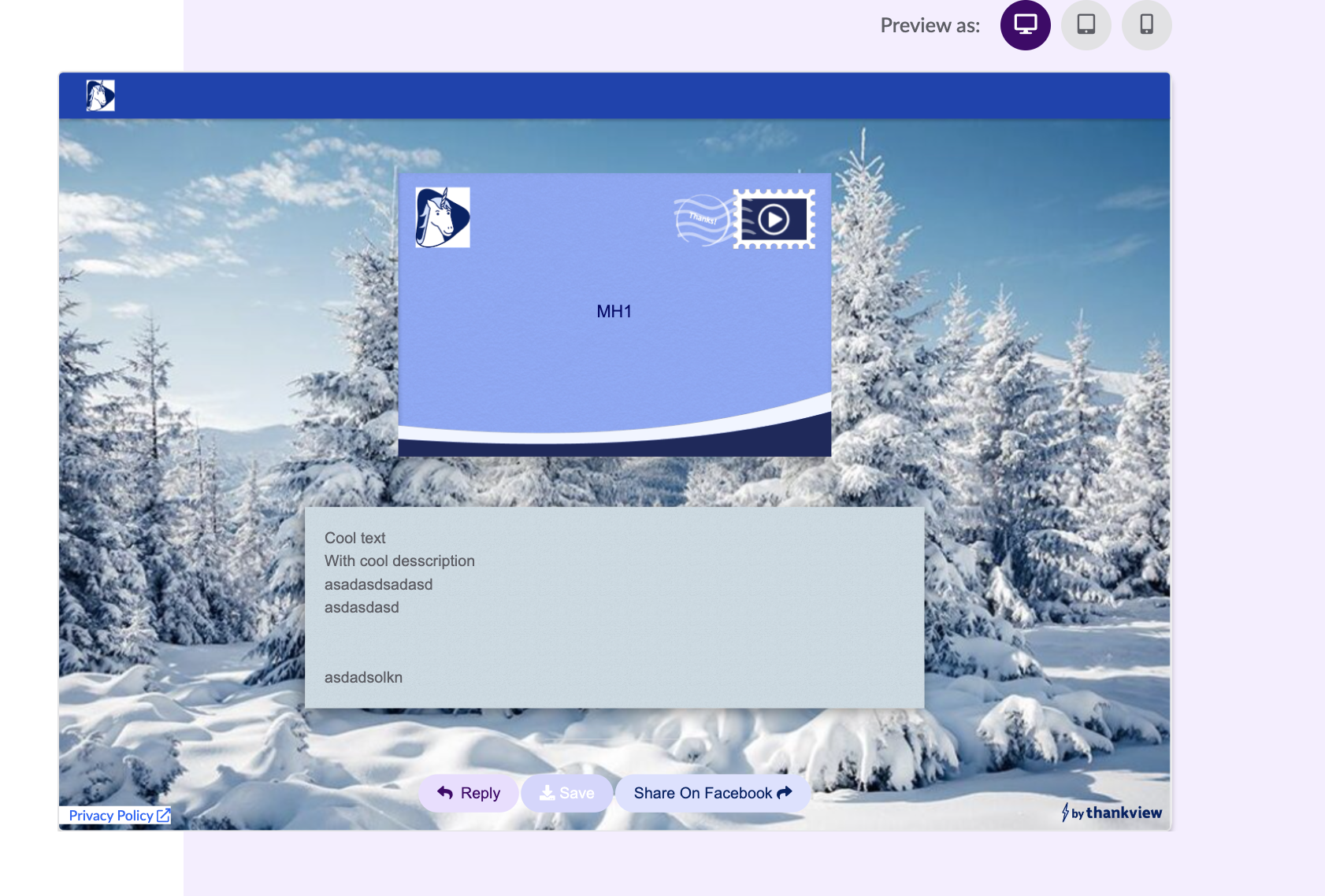Click the Save button
Image resolution: width=1325 pixels, height=896 pixels.
pyautogui.click(x=566, y=793)
